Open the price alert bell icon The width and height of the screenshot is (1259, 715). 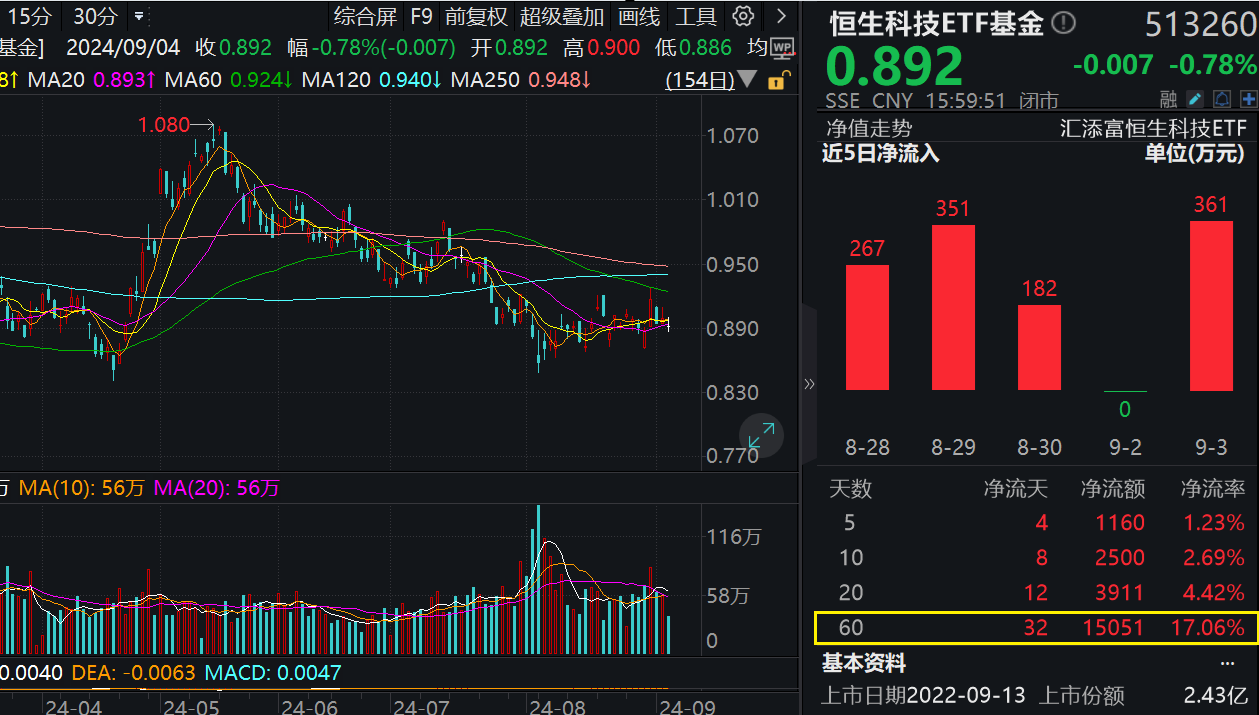(1220, 98)
